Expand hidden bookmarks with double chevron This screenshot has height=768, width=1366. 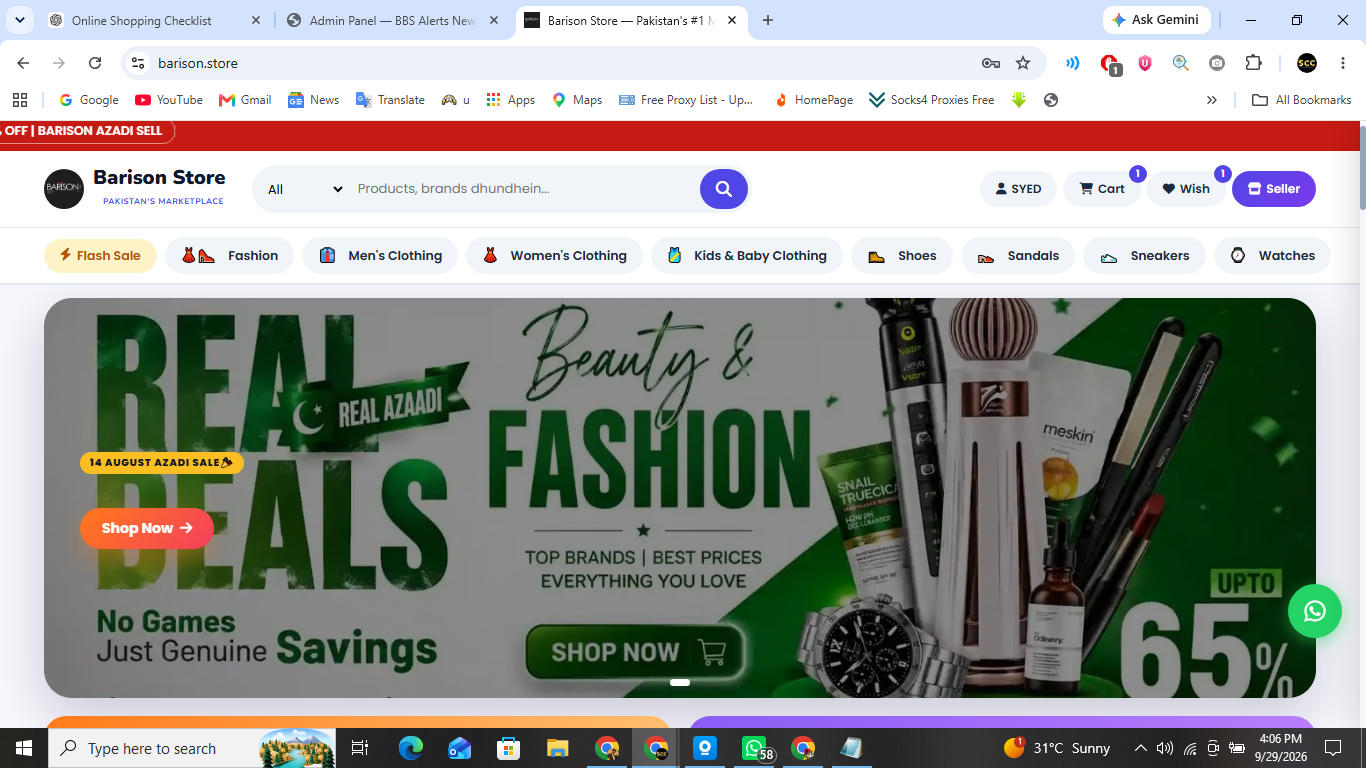(x=1212, y=100)
